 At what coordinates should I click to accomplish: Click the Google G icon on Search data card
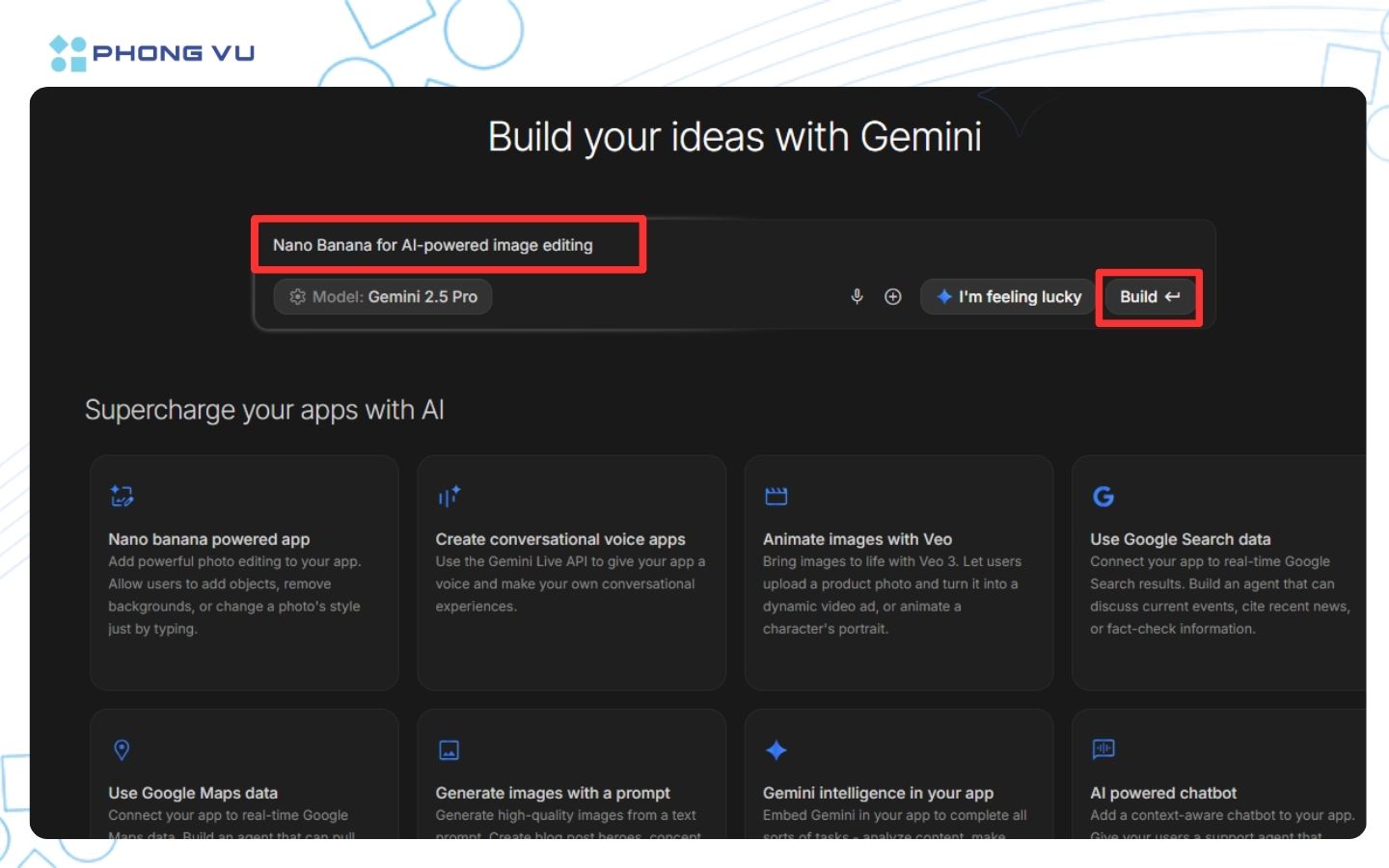[1103, 496]
